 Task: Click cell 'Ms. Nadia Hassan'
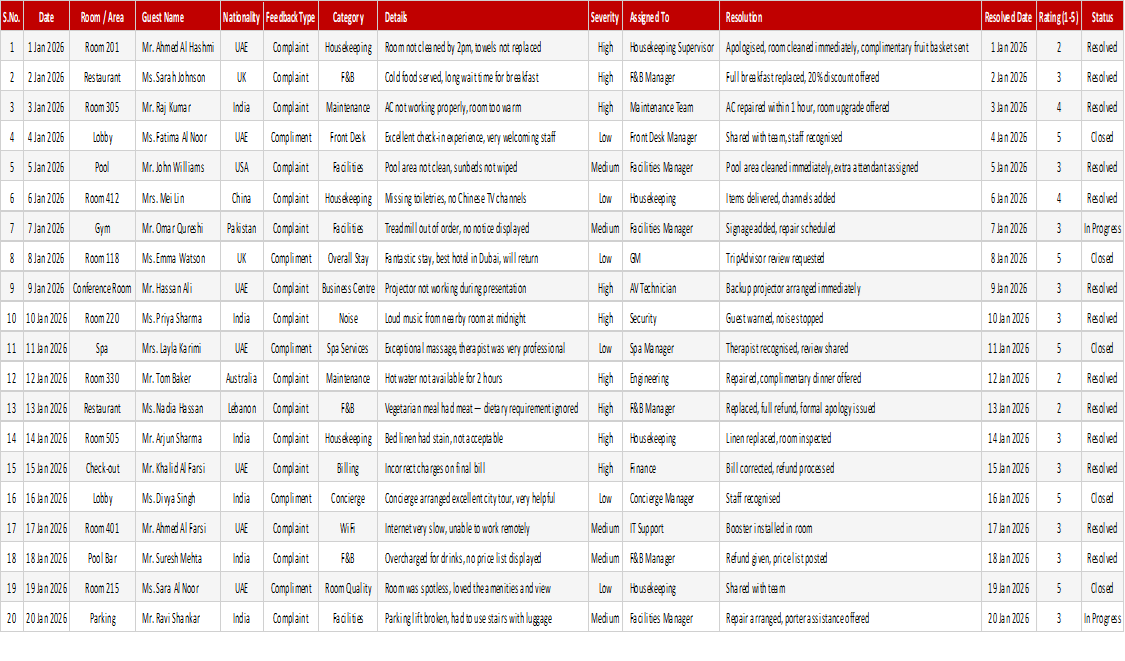click(178, 408)
